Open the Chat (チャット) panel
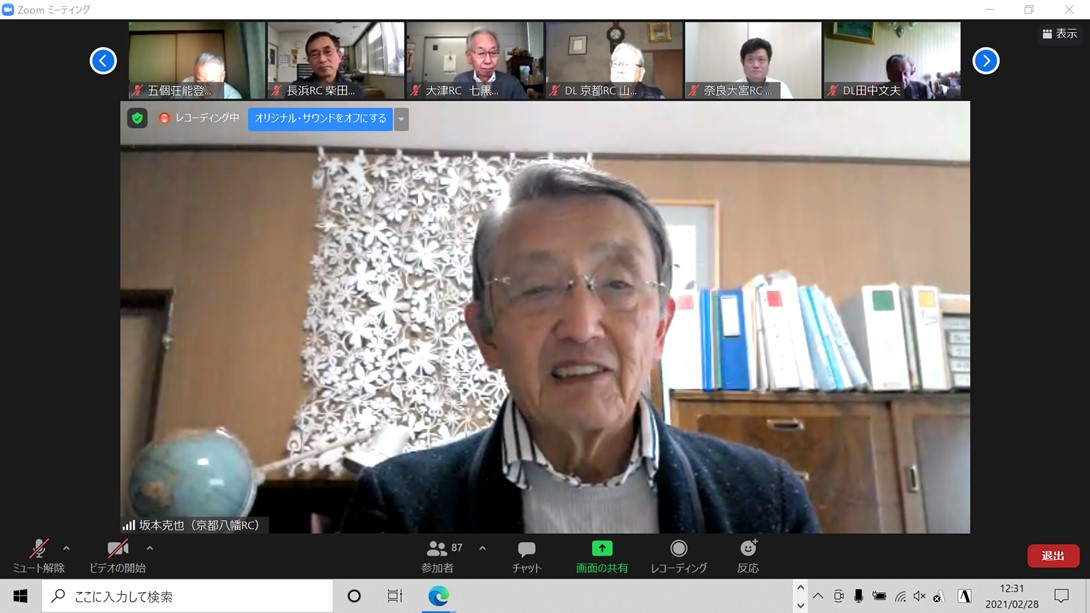Image resolution: width=1090 pixels, height=613 pixels. tap(526, 556)
